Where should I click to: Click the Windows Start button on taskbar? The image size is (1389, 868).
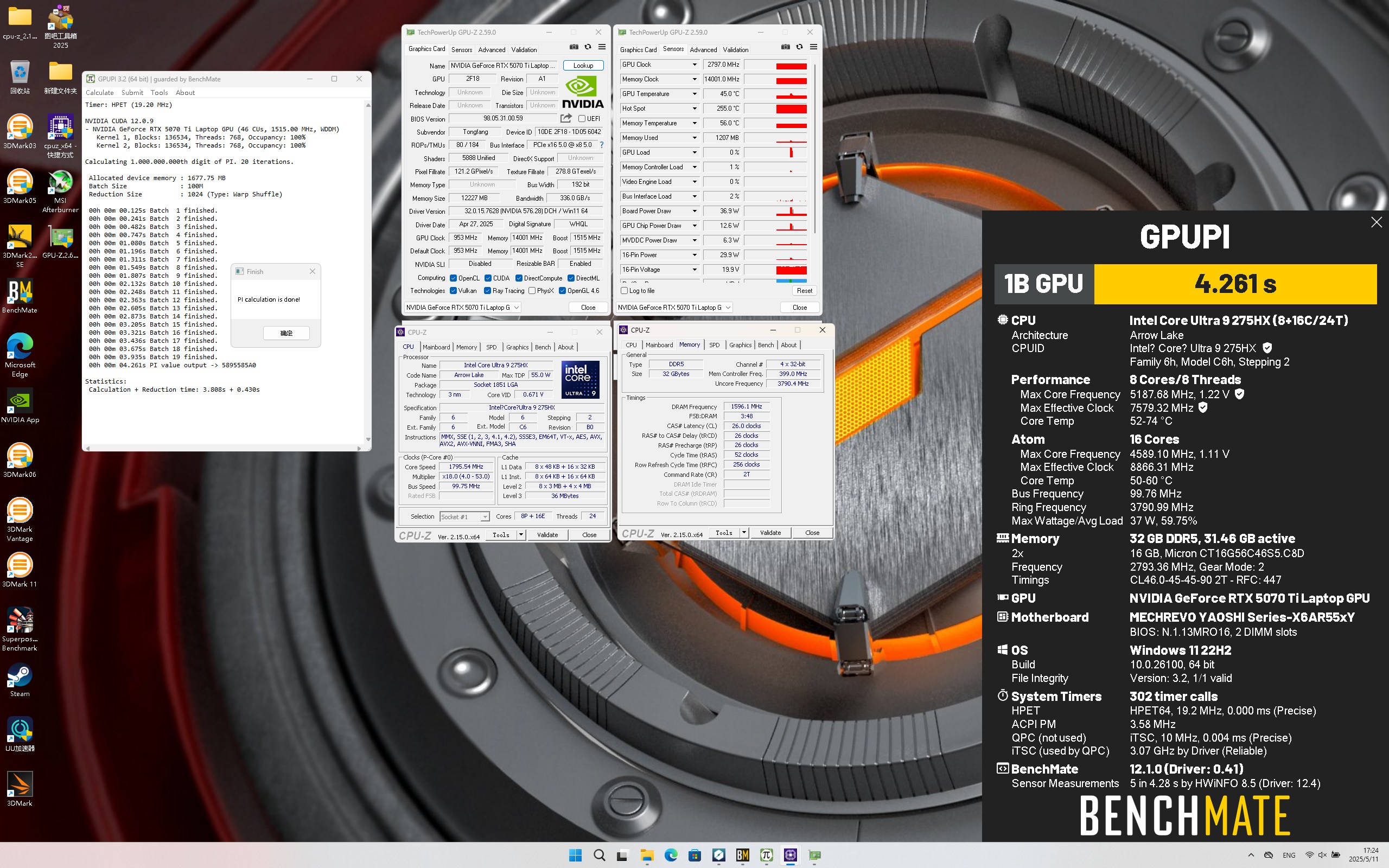click(x=575, y=856)
